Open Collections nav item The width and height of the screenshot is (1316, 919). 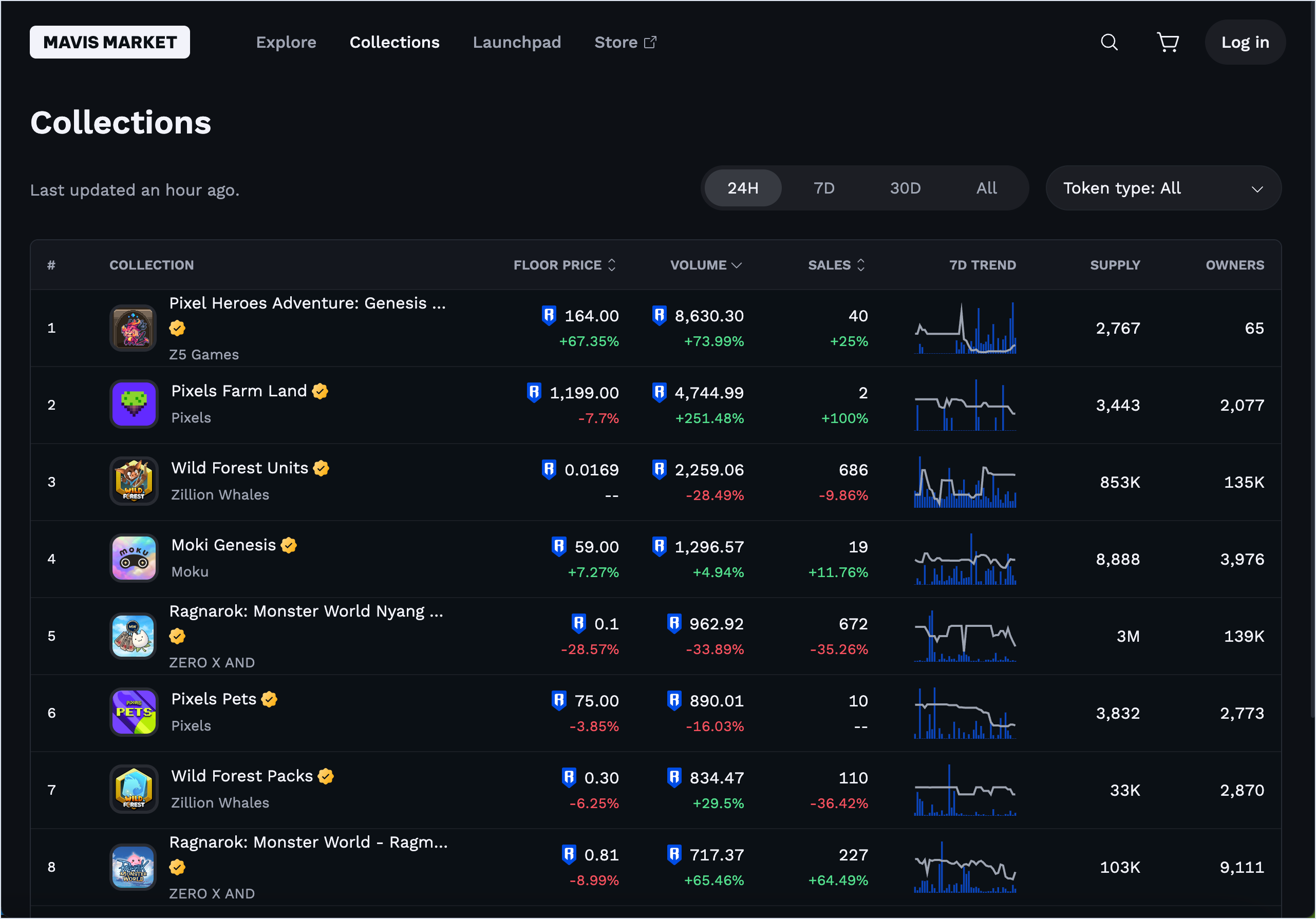[394, 42]
